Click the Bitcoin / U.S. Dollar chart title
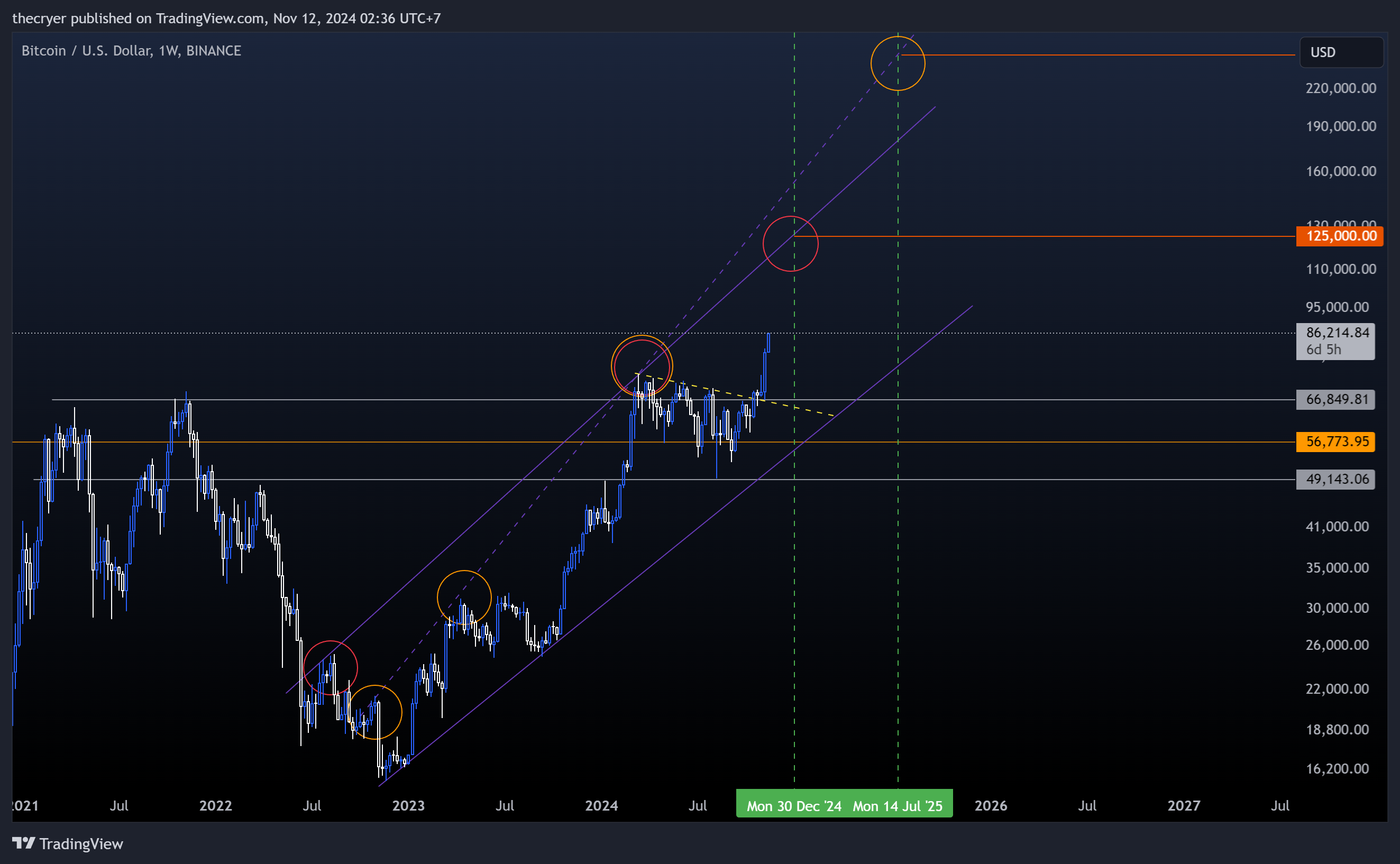 click(x=131, y=51)
